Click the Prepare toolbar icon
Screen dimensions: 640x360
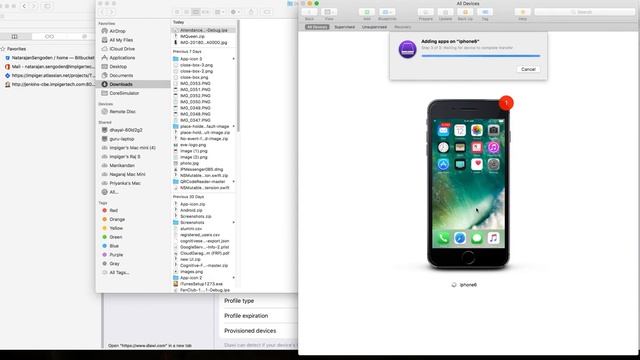425,12
